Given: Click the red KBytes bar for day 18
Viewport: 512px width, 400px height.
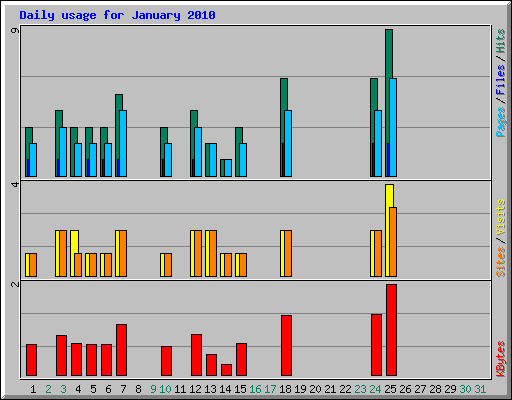Looking at the screenshot, I should pos(286,346).
